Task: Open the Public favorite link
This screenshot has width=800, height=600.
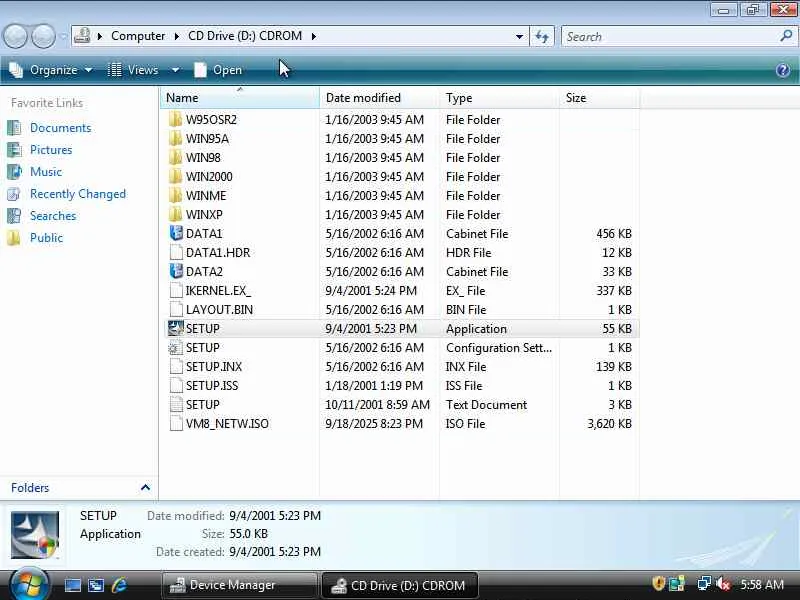Action: coord(46,238)
